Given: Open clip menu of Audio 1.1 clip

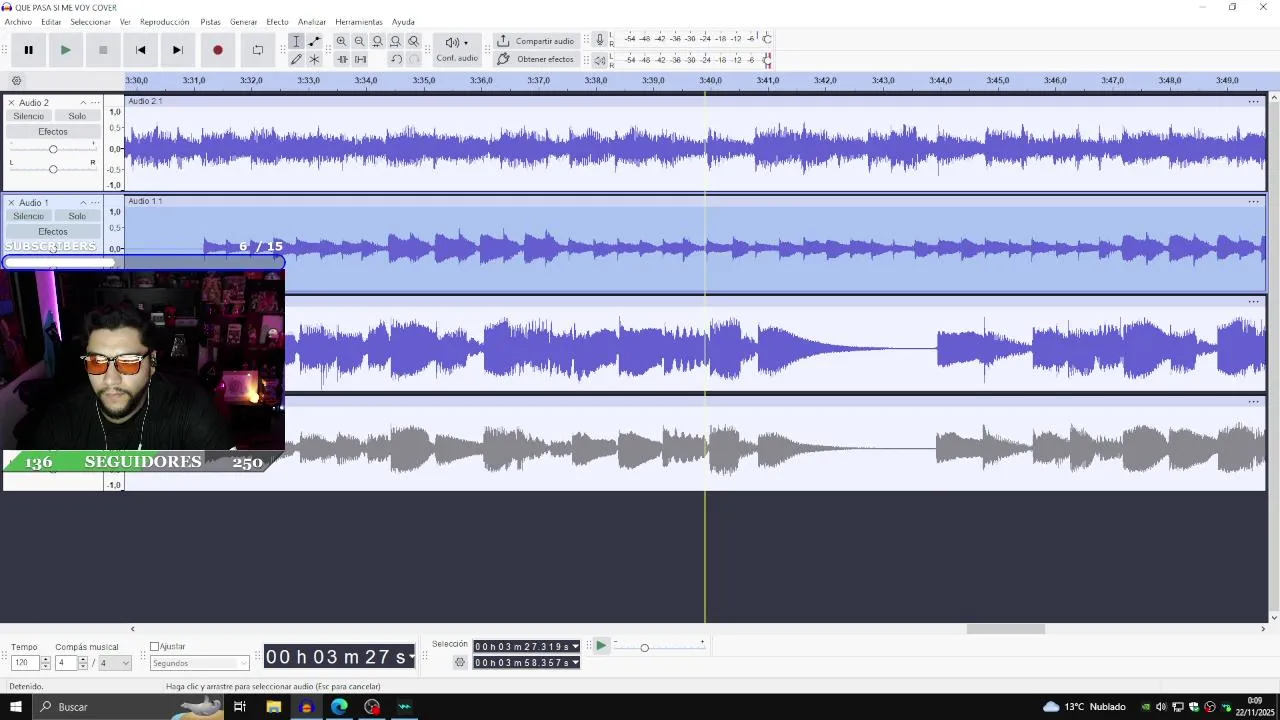Looking at the screenshot, I should 1253,202.
